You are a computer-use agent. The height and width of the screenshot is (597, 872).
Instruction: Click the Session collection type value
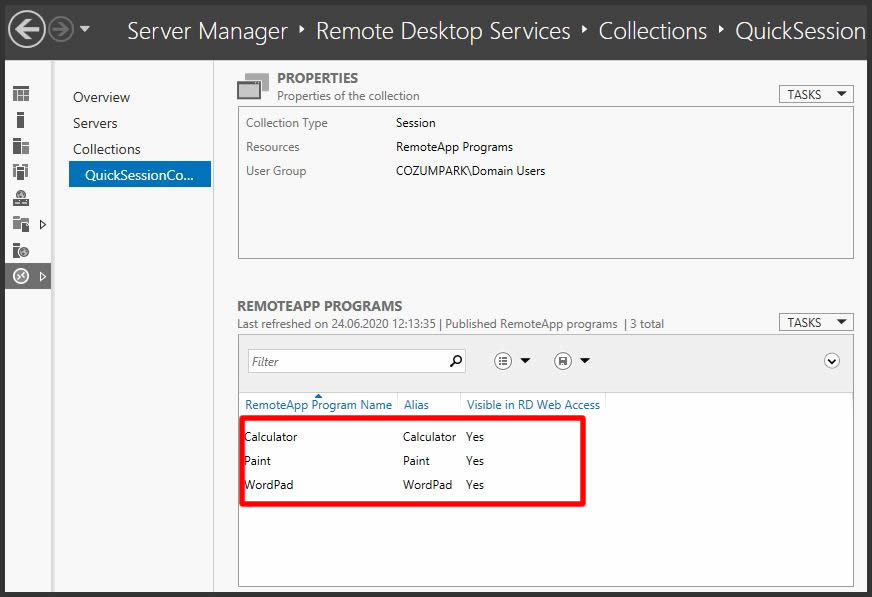pyautogui.click(x=415, y=123)
